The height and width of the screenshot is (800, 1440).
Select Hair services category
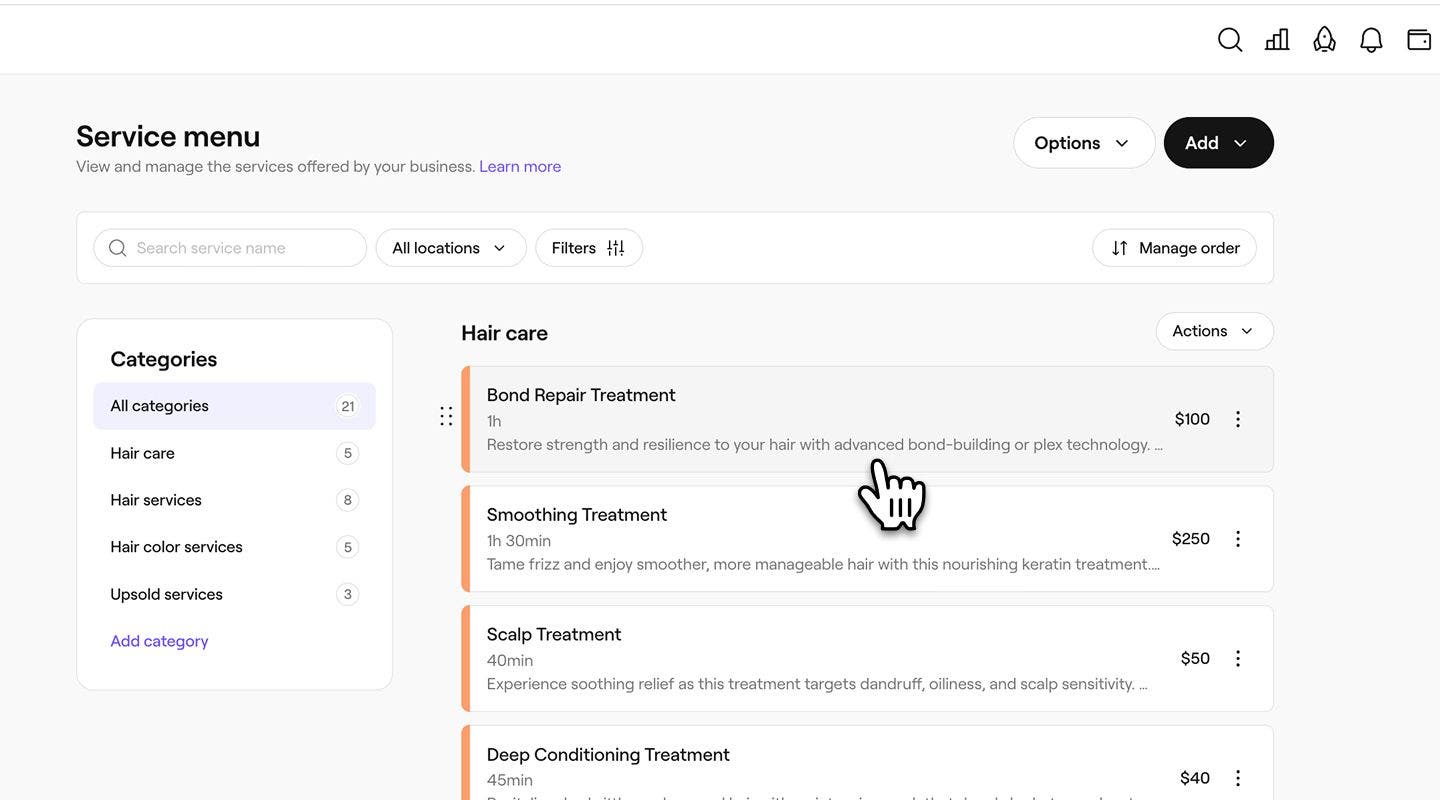tap(156, 500)
